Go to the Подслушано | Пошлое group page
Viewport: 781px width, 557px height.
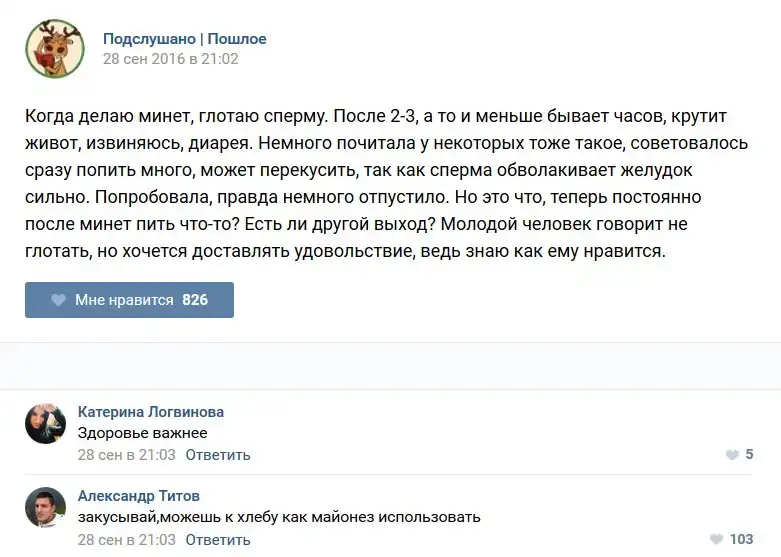click(184, 39)
